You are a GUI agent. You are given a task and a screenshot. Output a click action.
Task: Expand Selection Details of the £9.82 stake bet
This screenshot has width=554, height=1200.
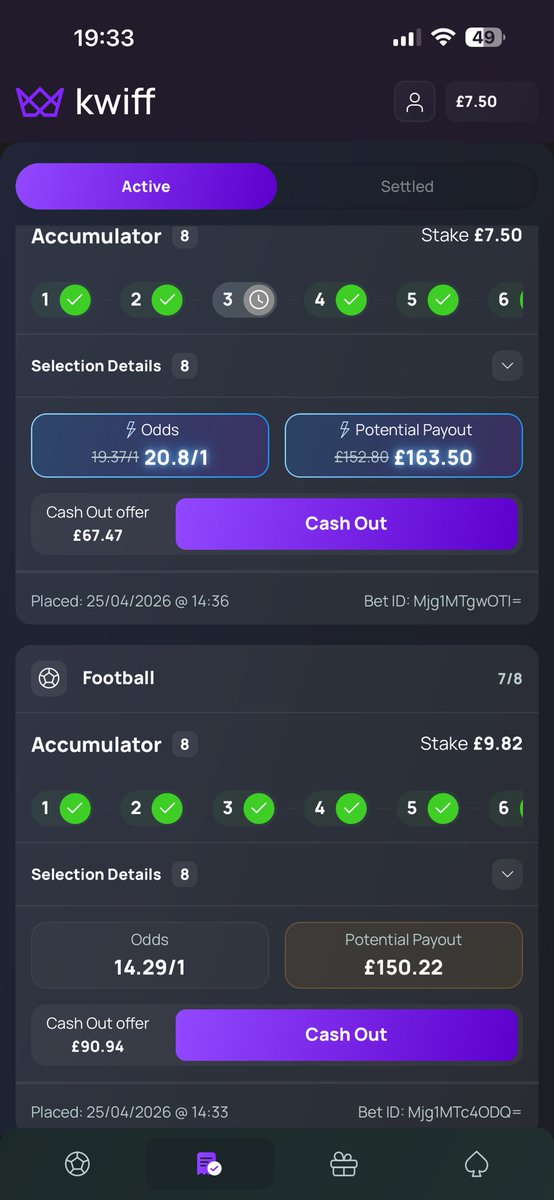tap(507, 874)
